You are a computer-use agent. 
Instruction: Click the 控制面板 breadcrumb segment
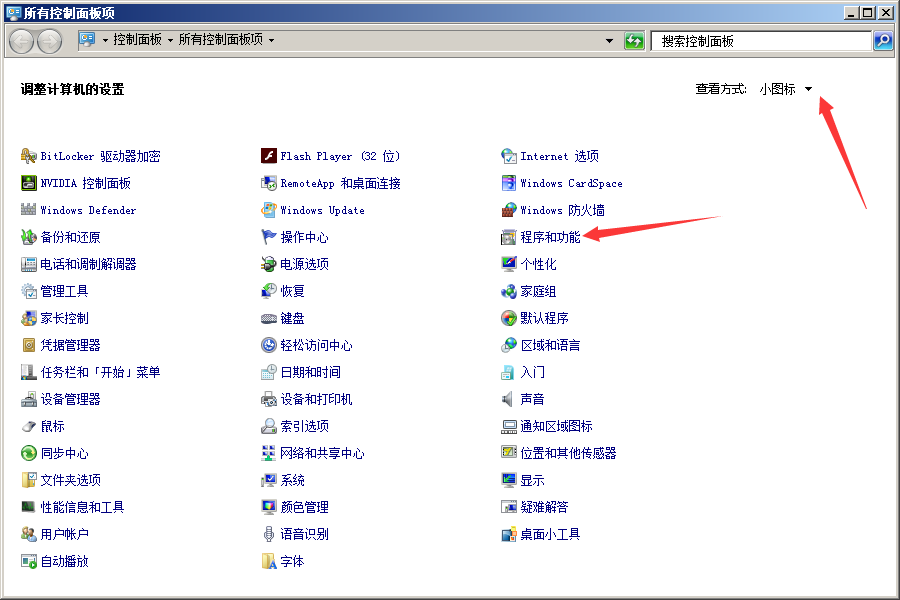click(x=137, y=40)
